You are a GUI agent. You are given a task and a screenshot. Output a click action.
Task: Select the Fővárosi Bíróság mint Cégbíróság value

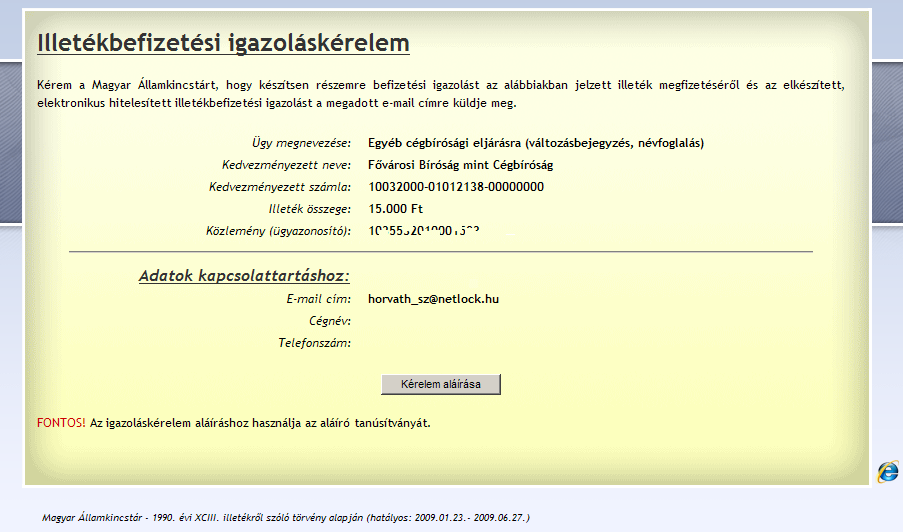[461, 165]
